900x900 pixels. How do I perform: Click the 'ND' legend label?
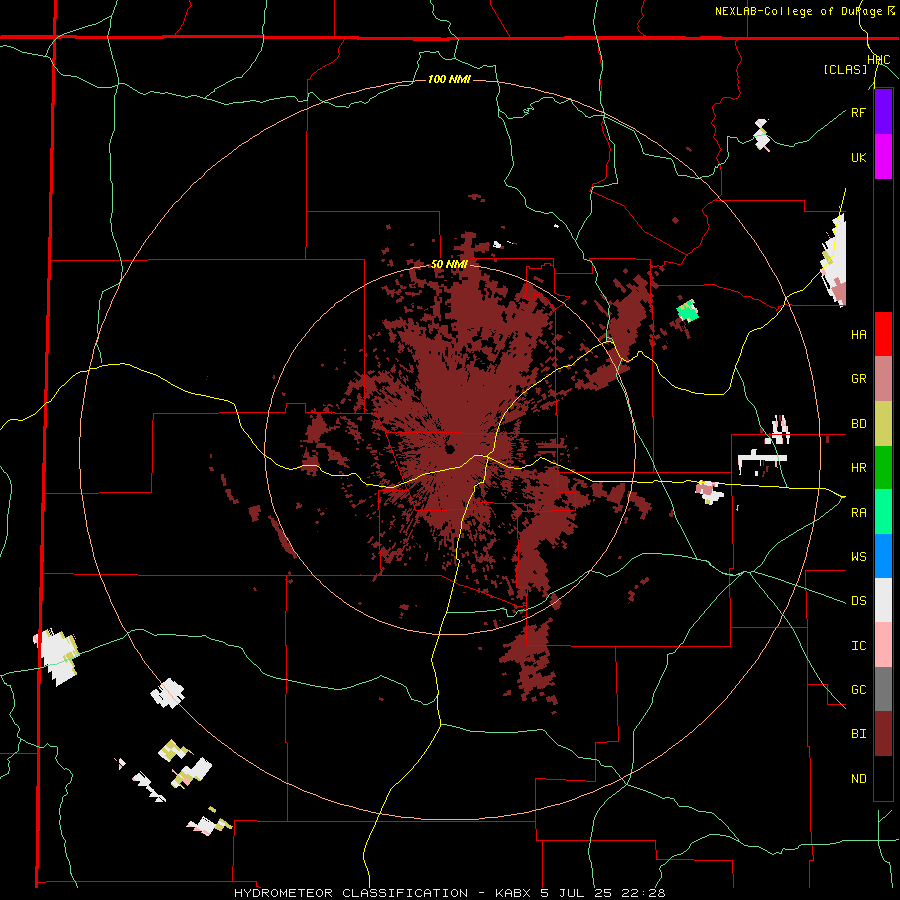pyautogui.click(x=858, y=779)
